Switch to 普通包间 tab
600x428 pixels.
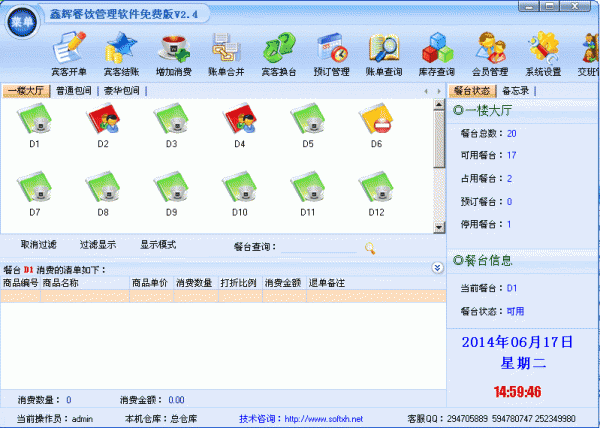point(73,91)
